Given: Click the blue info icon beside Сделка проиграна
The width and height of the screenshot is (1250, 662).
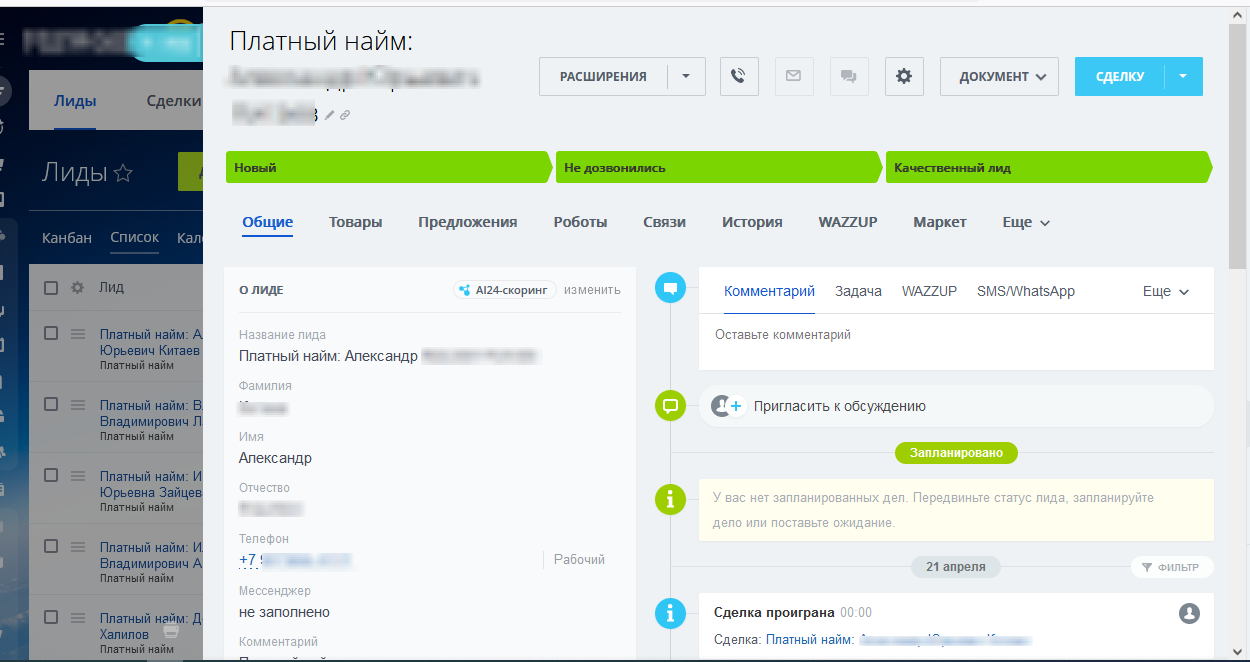Looking at the screenshot, I should pos(670,613).
